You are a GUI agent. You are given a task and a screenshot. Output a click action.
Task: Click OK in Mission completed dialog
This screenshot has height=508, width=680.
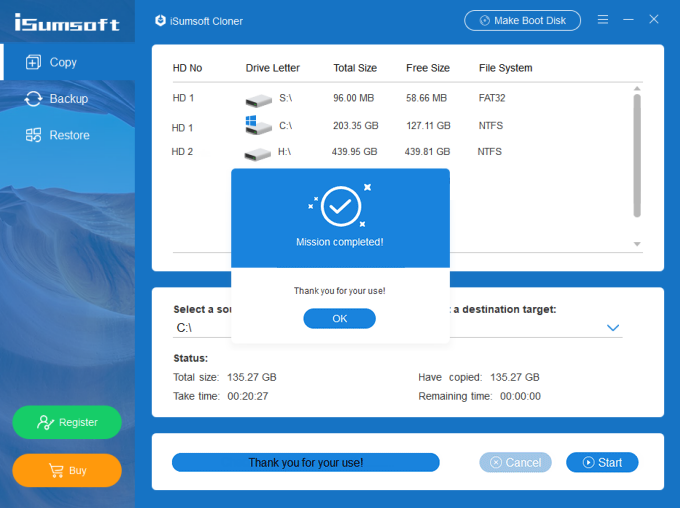[340, 318]
